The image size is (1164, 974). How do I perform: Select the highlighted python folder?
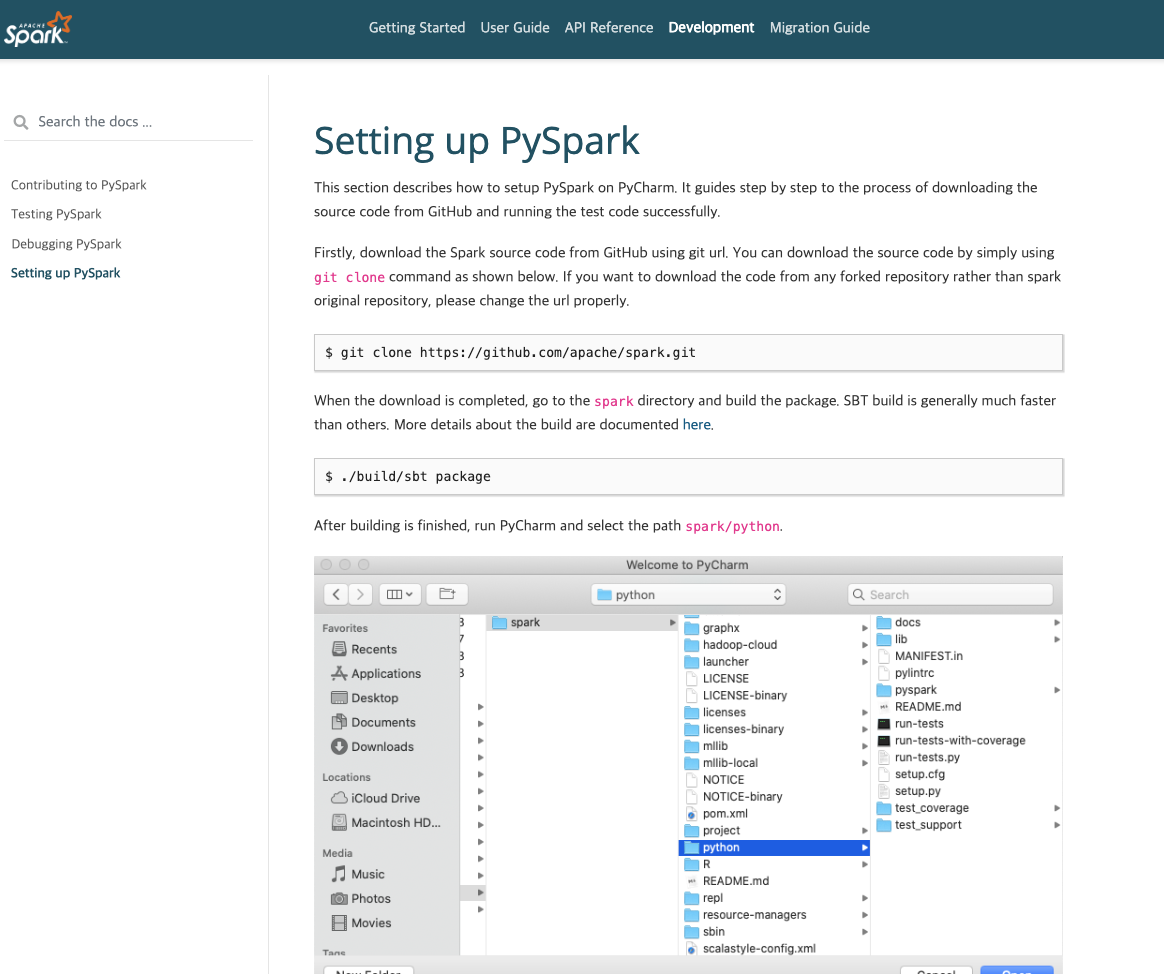click(x=774, y=847)
